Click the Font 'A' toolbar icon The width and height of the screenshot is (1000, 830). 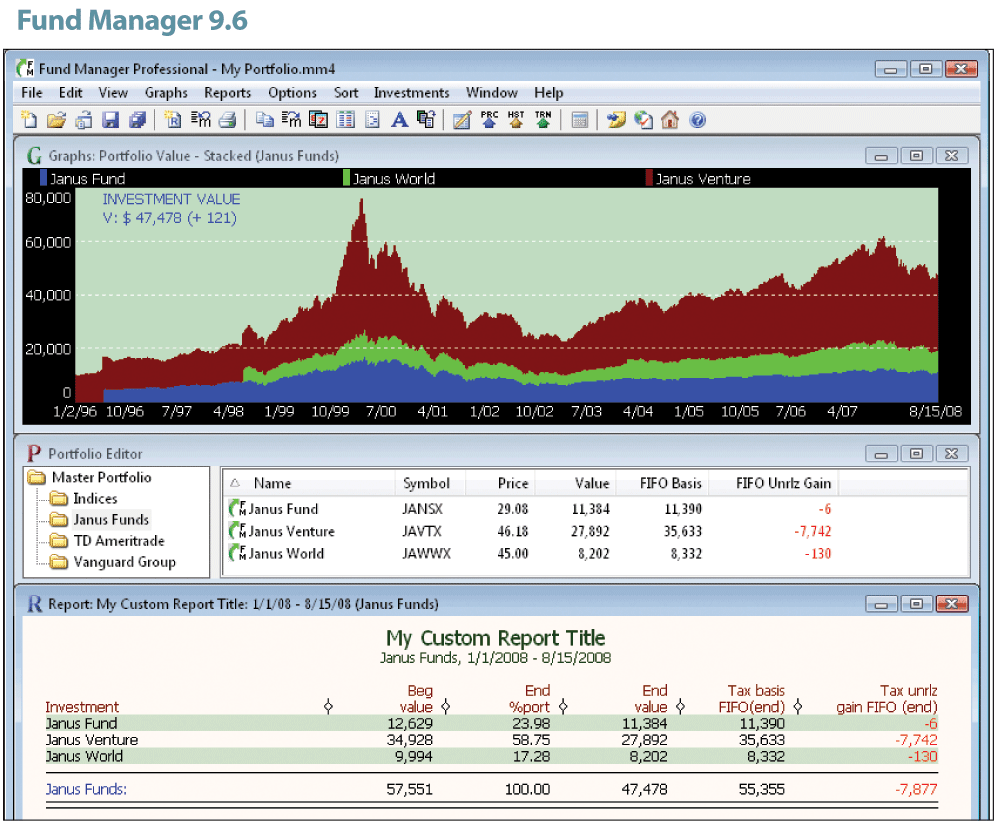pos(399,120)
